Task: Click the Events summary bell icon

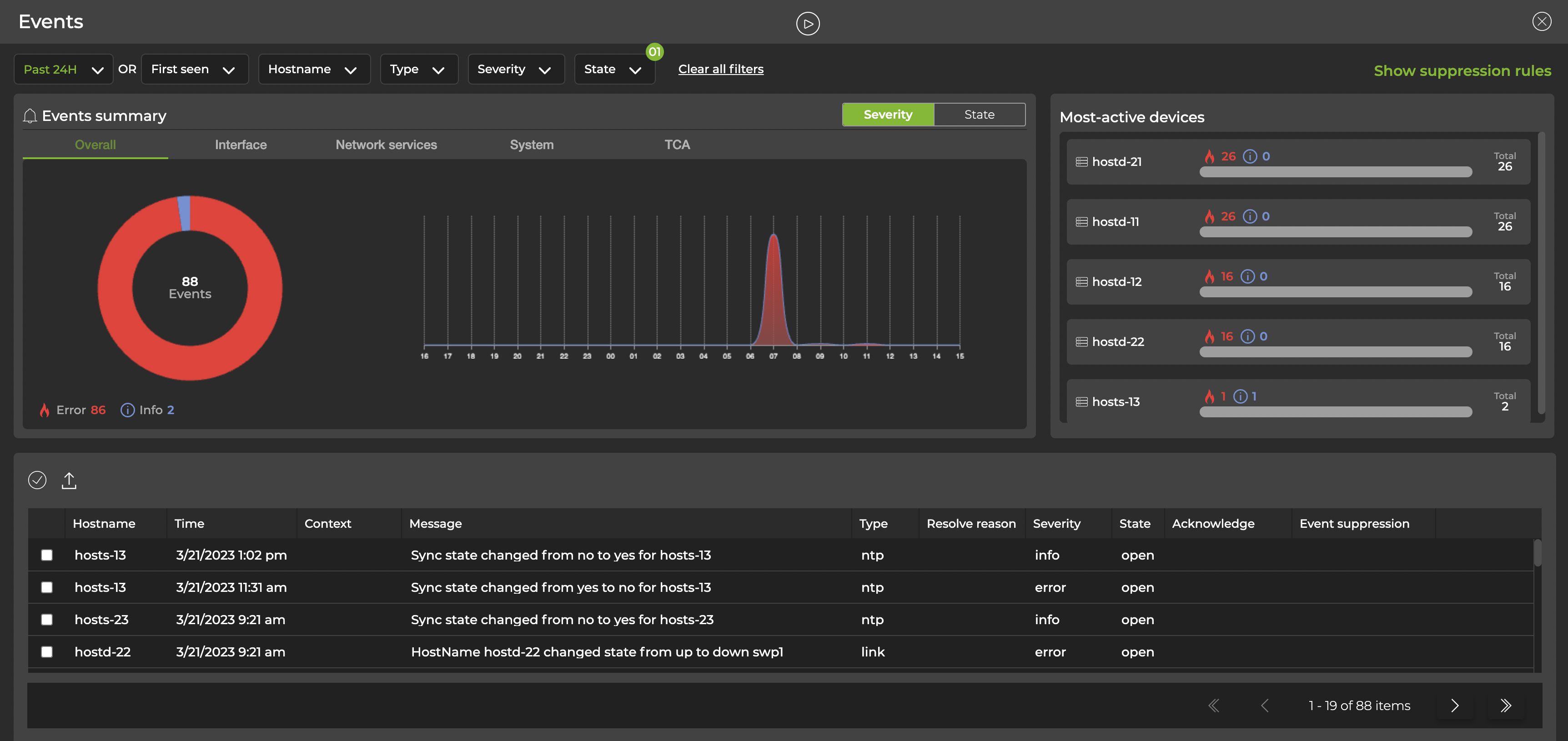Action: tap(30, 115)
